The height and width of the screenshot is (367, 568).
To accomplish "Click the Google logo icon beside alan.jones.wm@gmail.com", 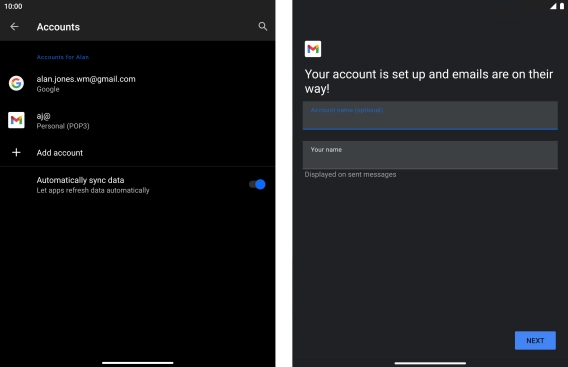I will click(16, 83).
